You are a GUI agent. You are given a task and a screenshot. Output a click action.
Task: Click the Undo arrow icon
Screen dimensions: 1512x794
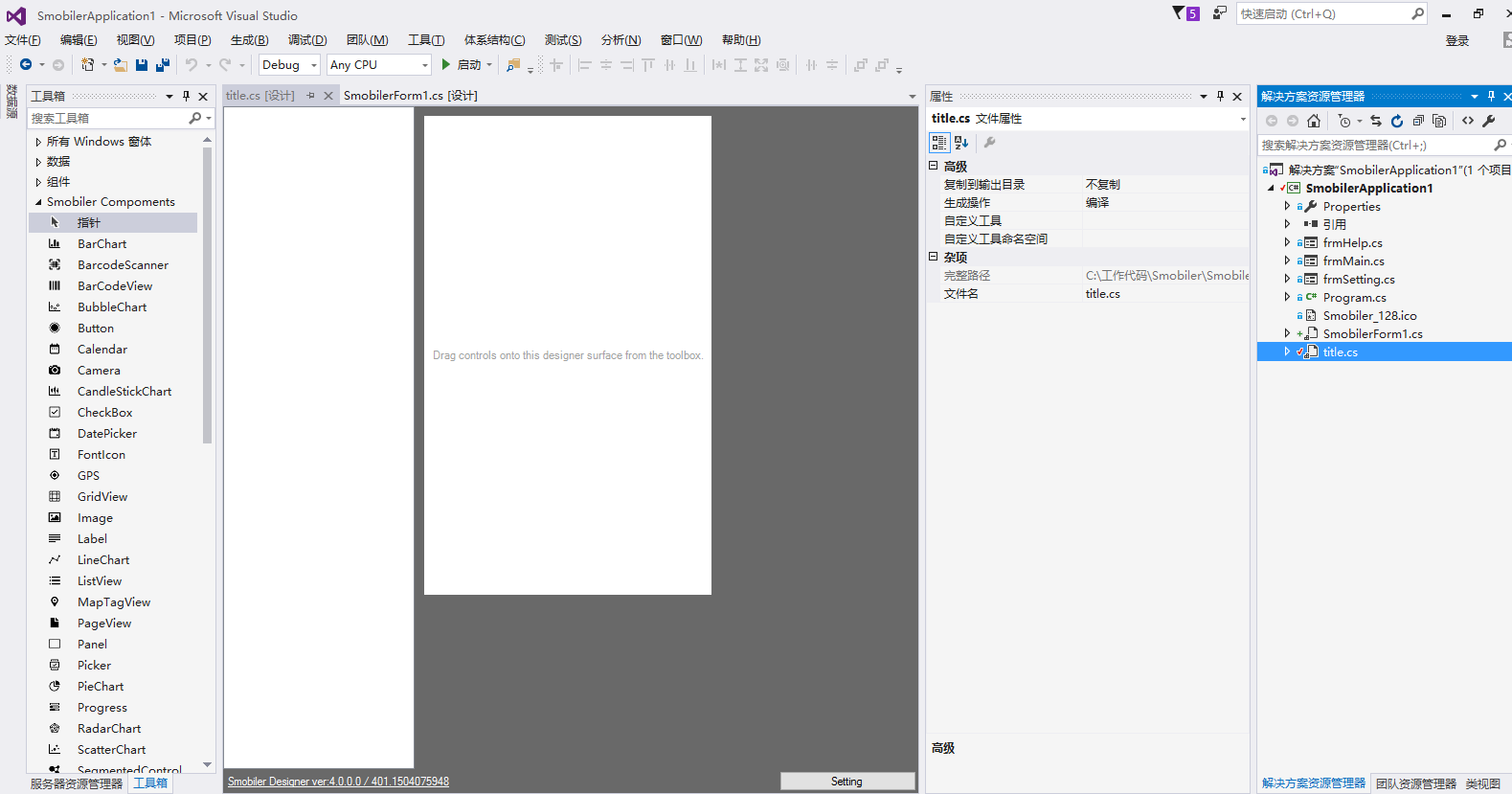tap(192, 64)
